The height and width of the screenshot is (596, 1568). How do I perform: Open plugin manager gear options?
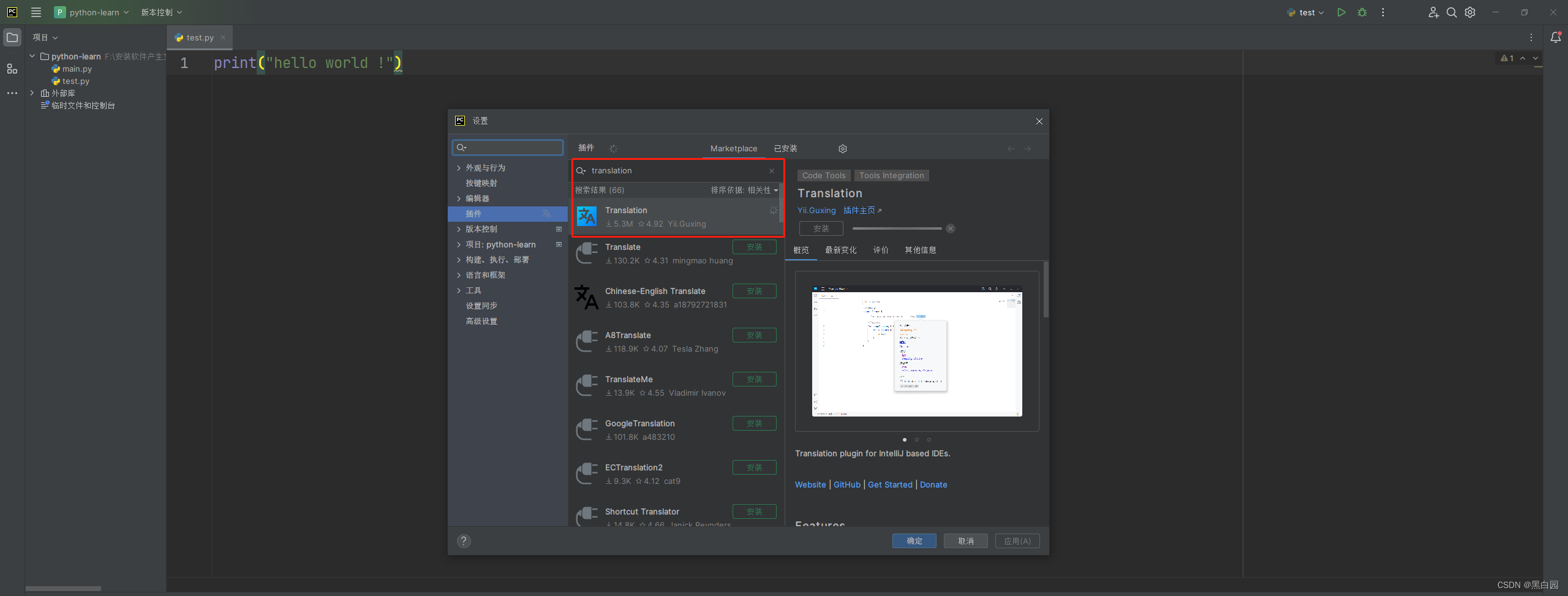coord(843,149)
